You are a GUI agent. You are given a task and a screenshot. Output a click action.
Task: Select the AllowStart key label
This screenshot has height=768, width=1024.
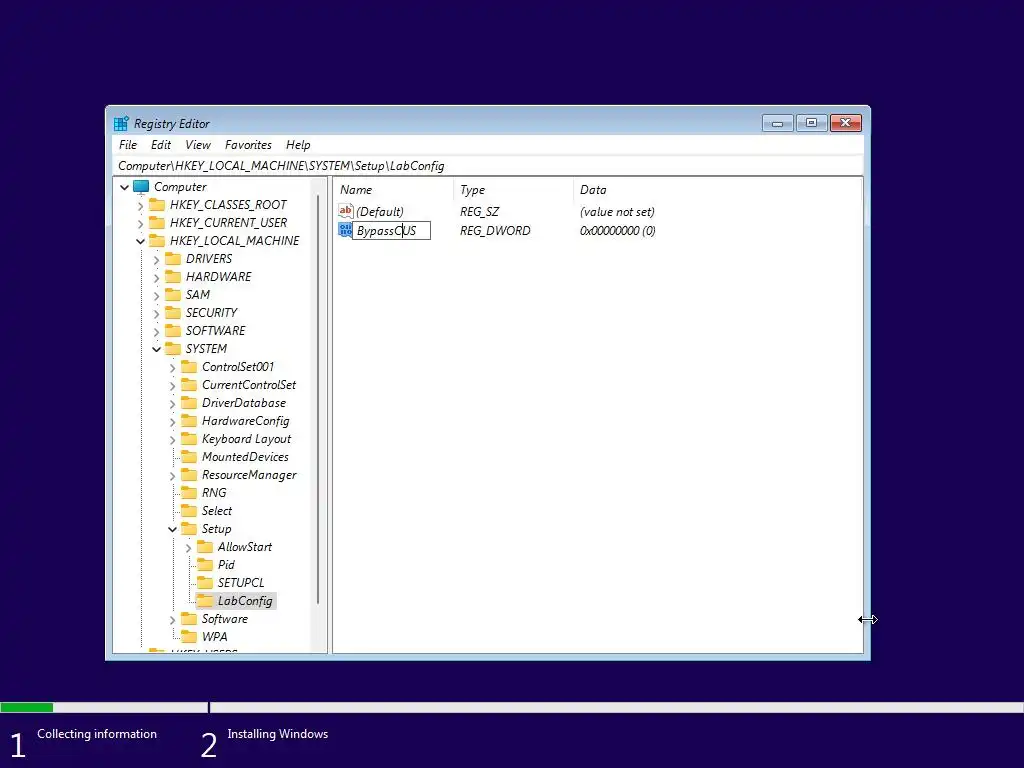click(x=245, y=547)
